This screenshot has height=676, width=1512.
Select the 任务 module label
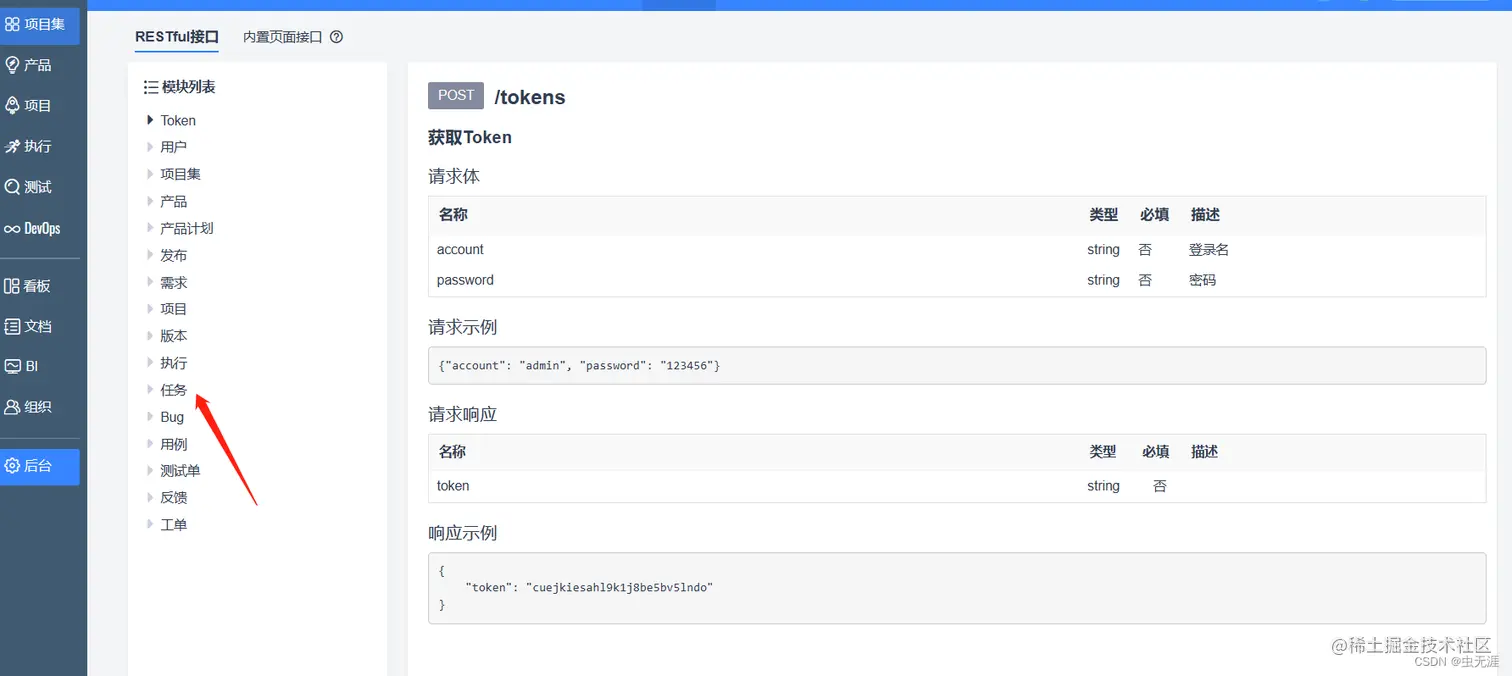(x=174, y=390)
